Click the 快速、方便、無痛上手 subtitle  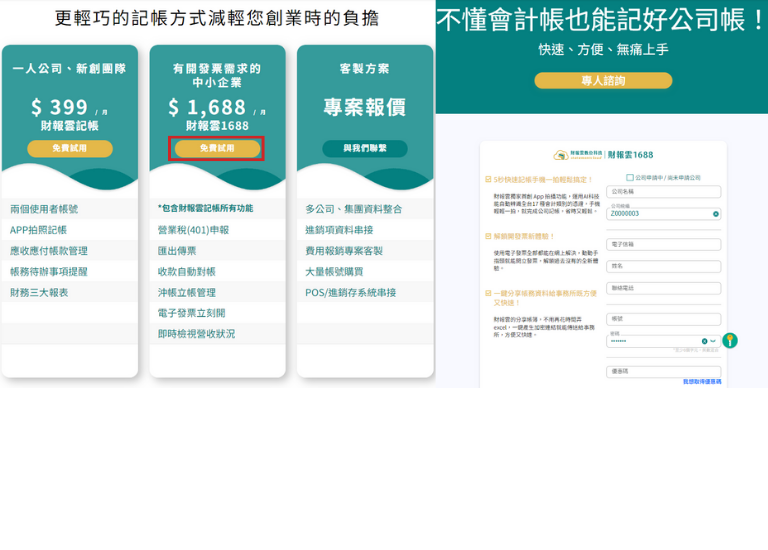point(603,49)
